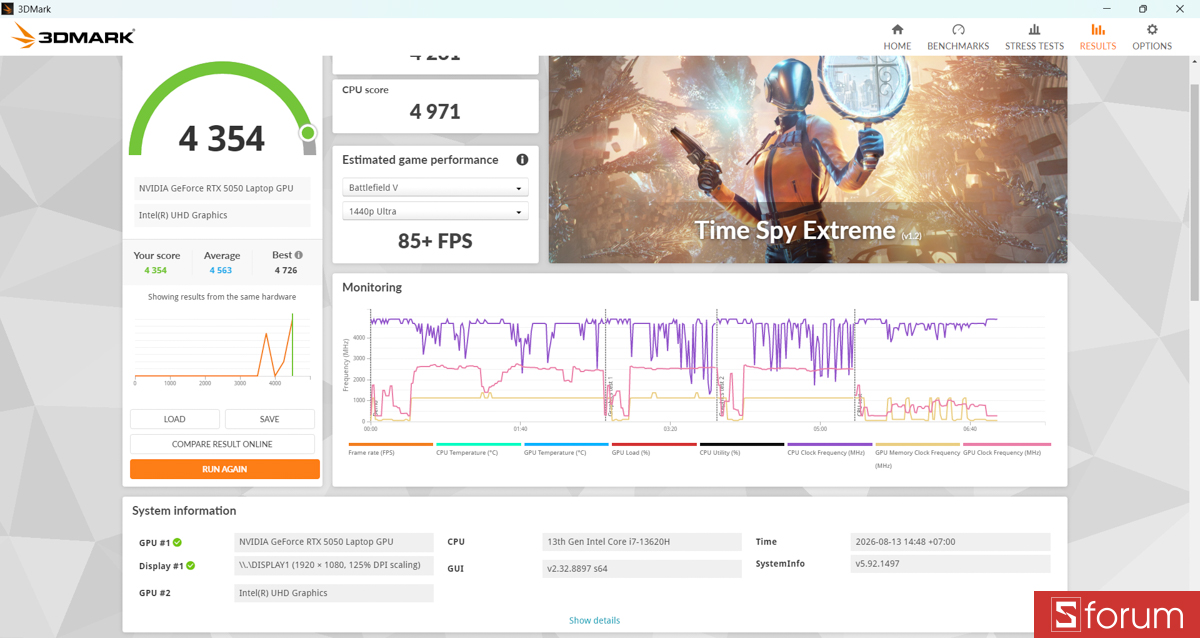Click the Time Spy Extreme title text

795,230
